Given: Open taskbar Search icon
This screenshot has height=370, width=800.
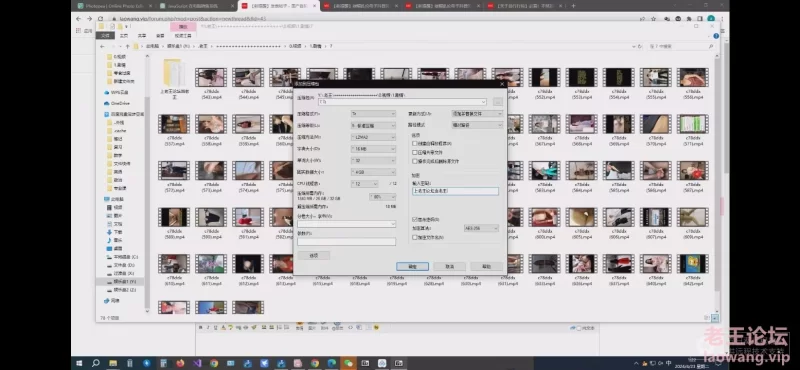Looking at the screenshot, I should 96,363.
